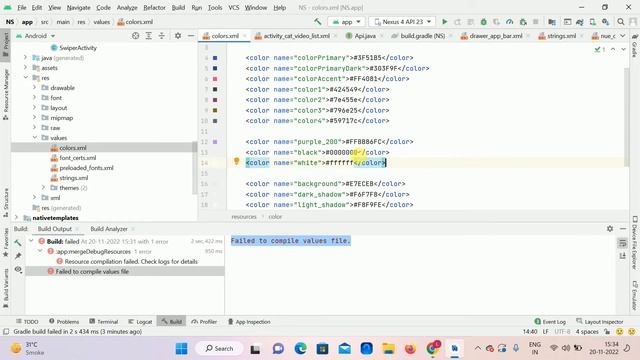Click the taskbar Search box

pos(219,349)
